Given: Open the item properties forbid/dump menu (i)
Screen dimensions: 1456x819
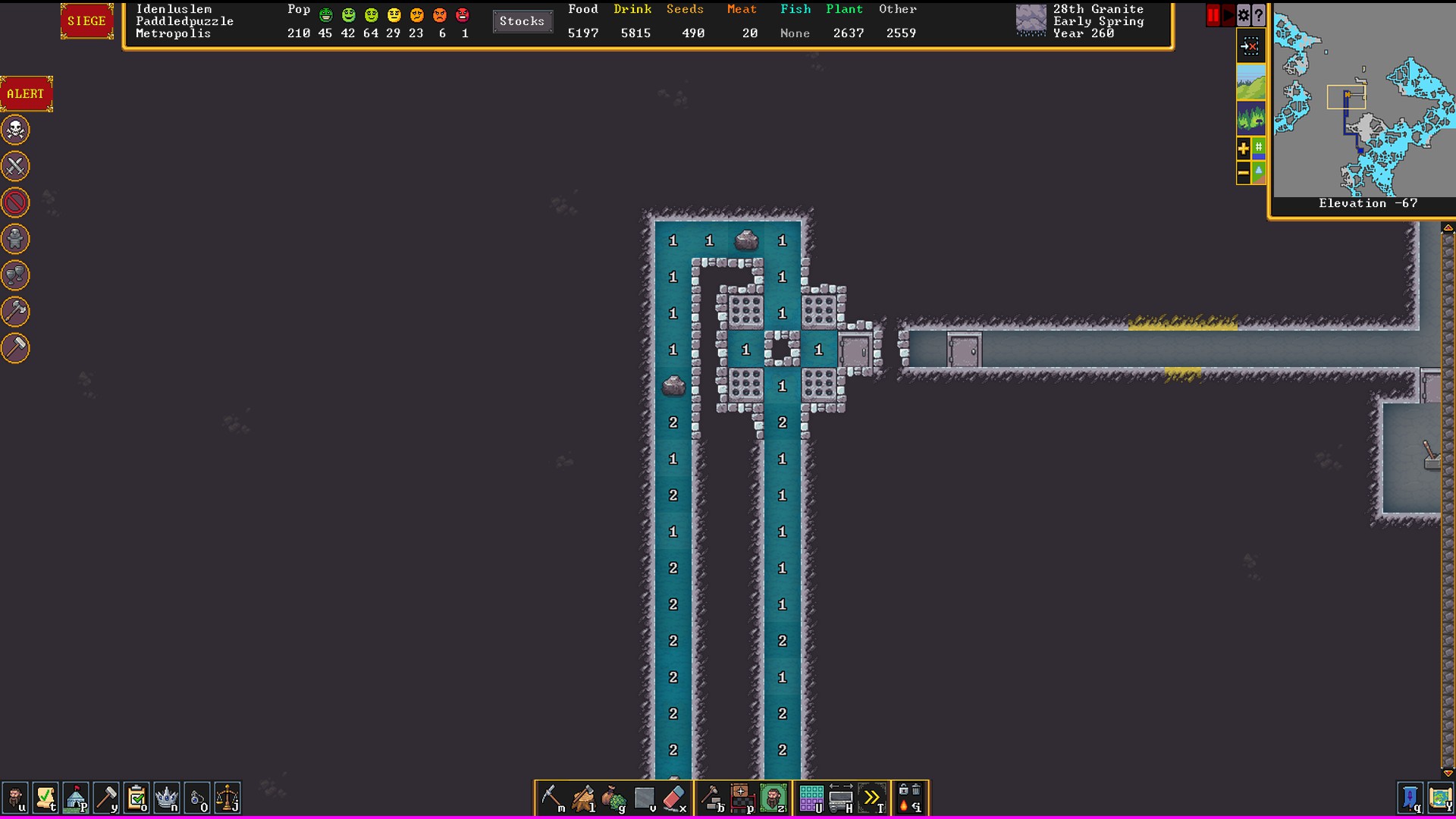Looking at the screenshot, I should tap(910, 799).
